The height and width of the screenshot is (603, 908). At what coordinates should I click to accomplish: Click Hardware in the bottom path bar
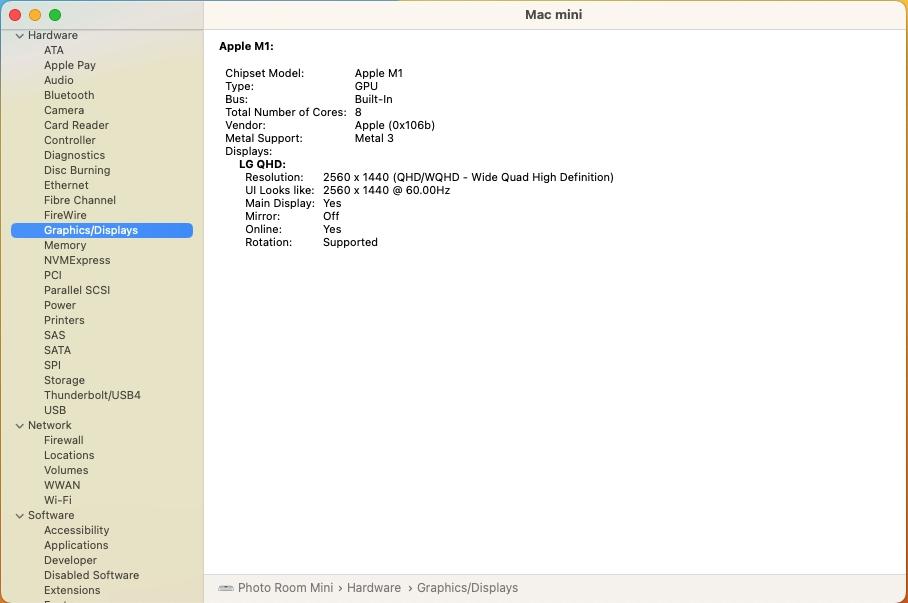374,588
